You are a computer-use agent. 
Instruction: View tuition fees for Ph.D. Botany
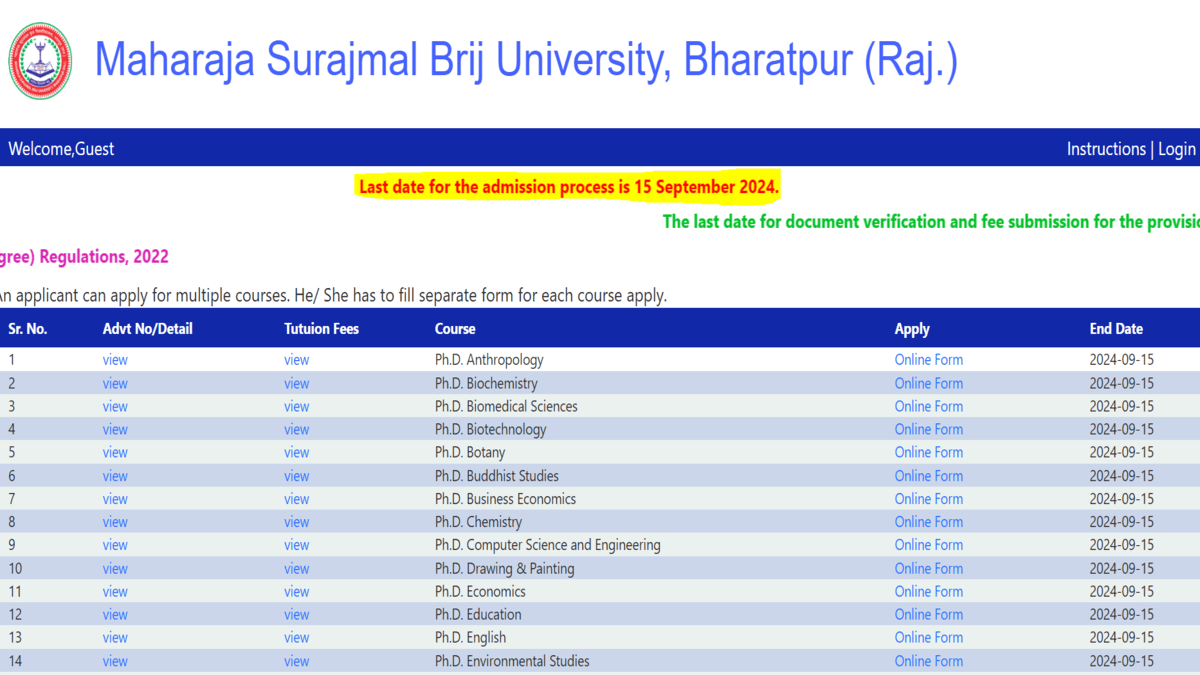(x=297, y=452)
